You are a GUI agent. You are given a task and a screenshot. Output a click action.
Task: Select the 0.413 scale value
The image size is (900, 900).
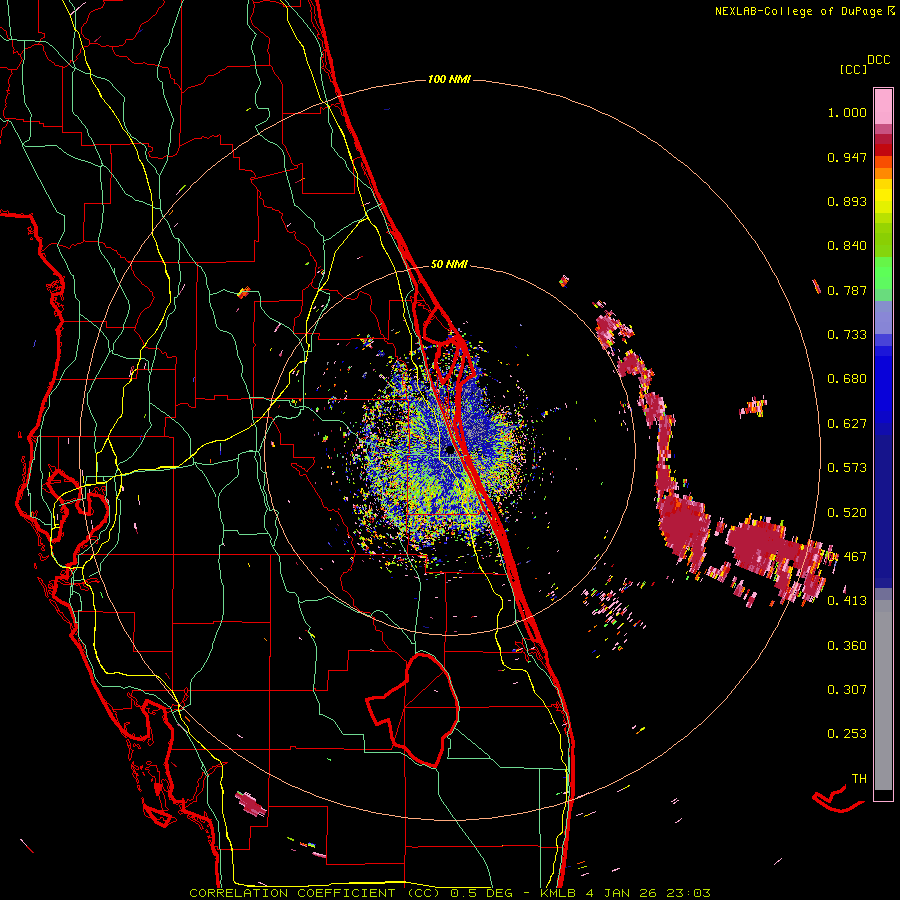coord(847,601)
